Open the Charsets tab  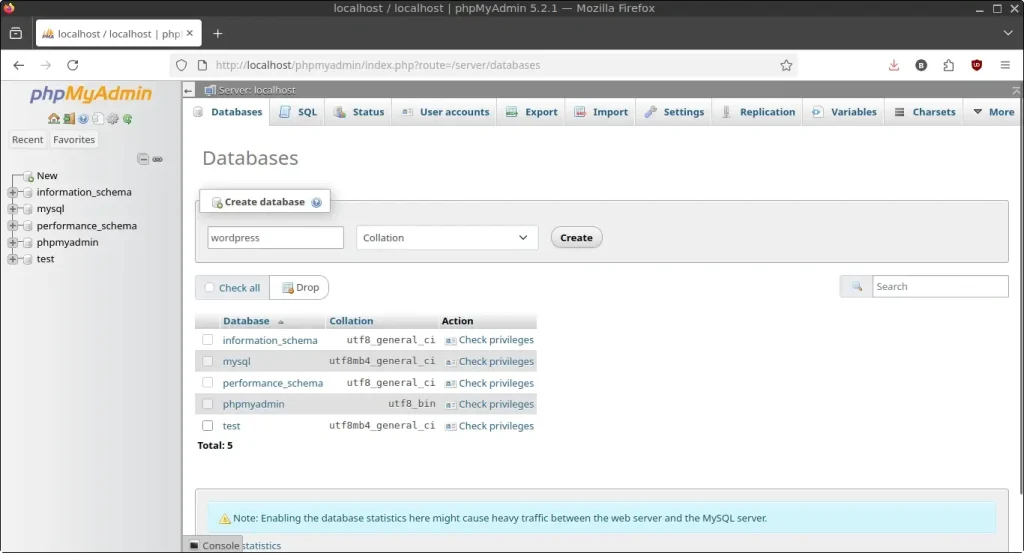pyautogui.click(x=924, y=112)
